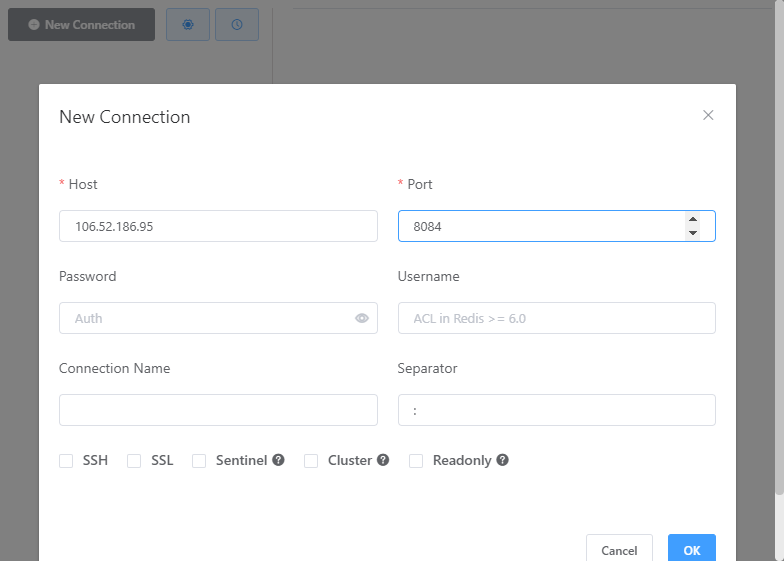Enable the SSH checkbox

pos(66,460)
